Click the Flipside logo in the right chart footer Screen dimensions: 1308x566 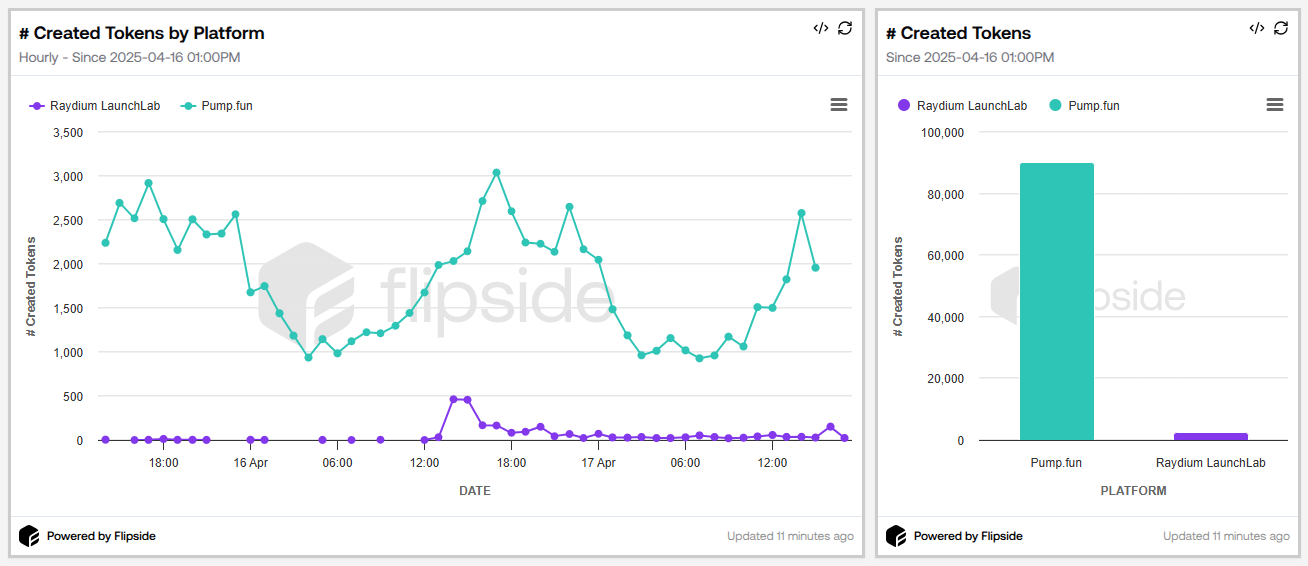coord(896,536)
